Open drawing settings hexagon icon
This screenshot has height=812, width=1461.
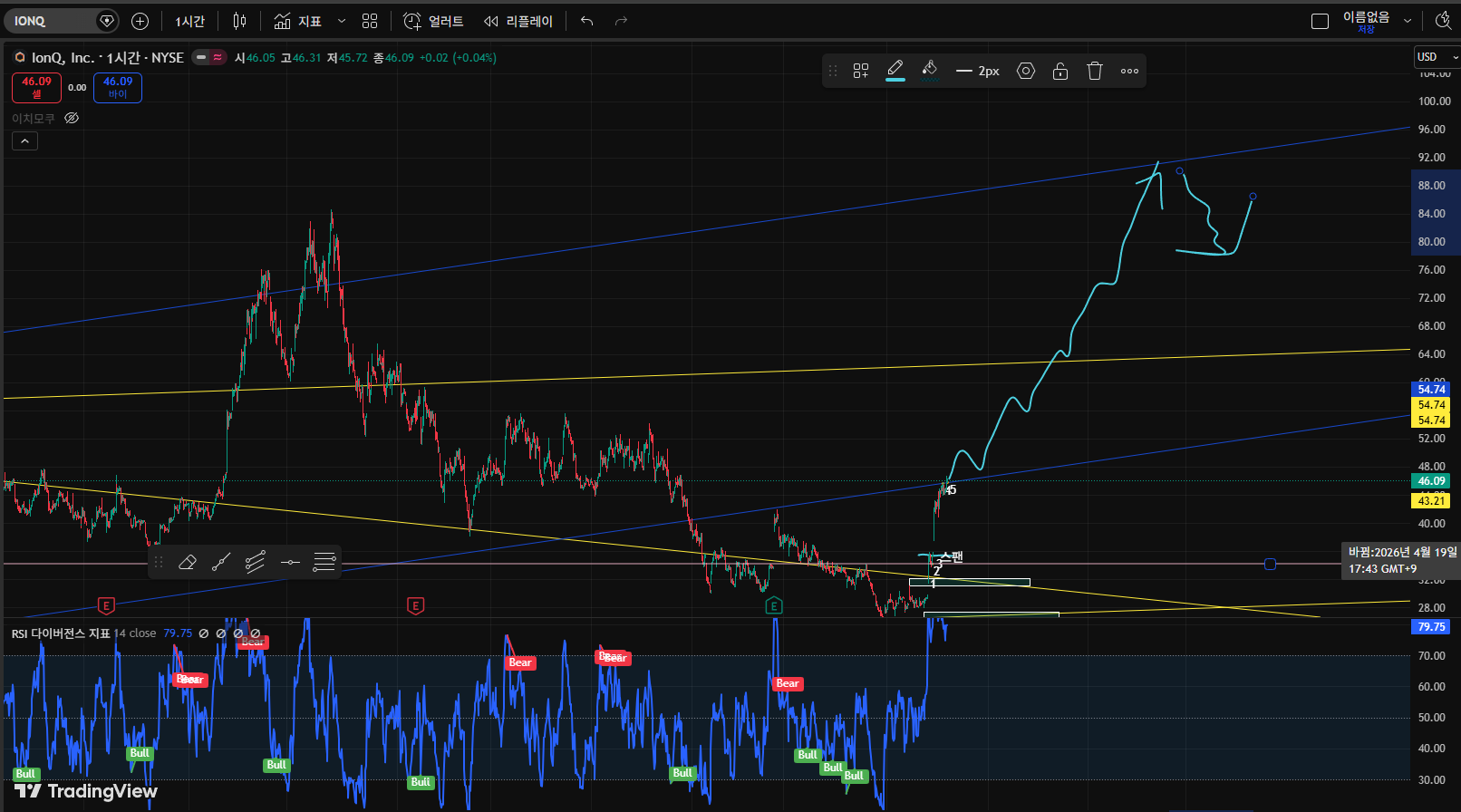tap(1026, 71)
